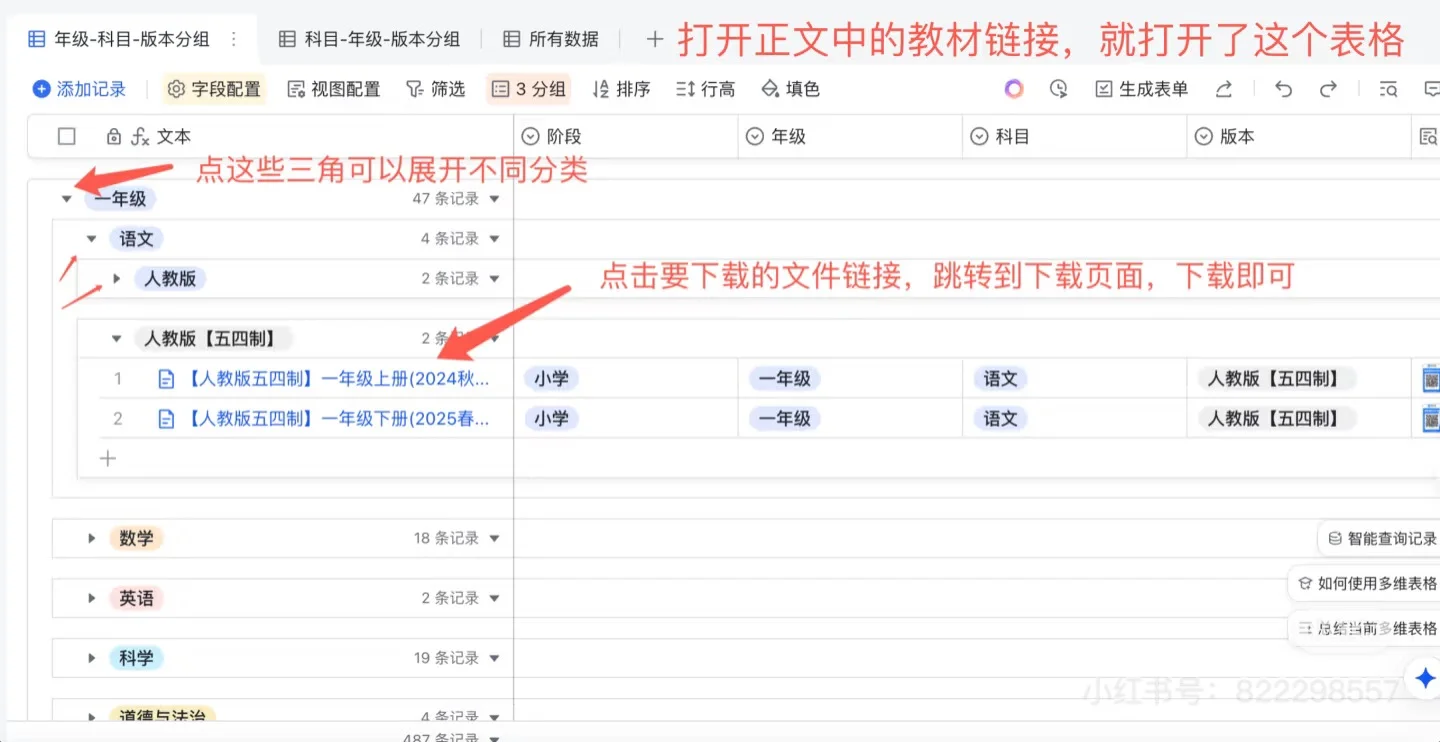Open the 3 分组 grouping settings
Image resolution: width=1440 pixels, height=742 pixels.
(x=529, y=89)
